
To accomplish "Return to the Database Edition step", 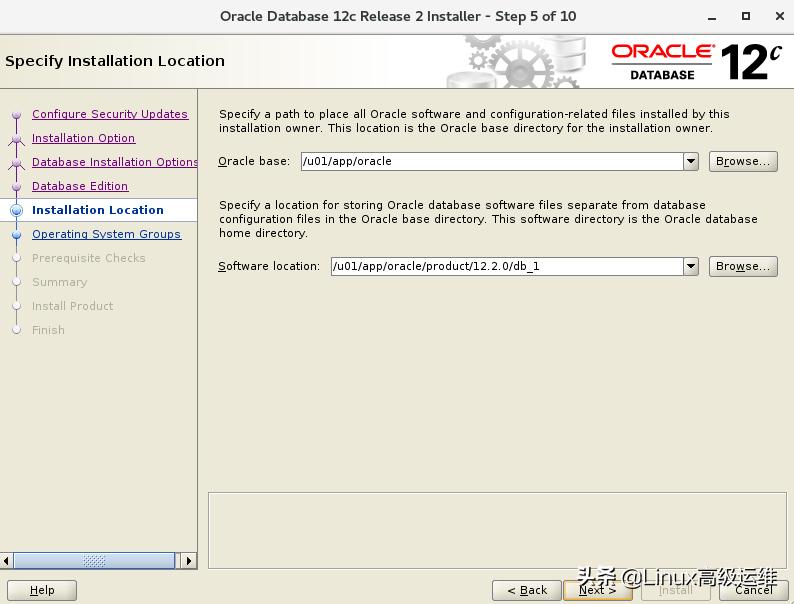I will pos(80,186).
